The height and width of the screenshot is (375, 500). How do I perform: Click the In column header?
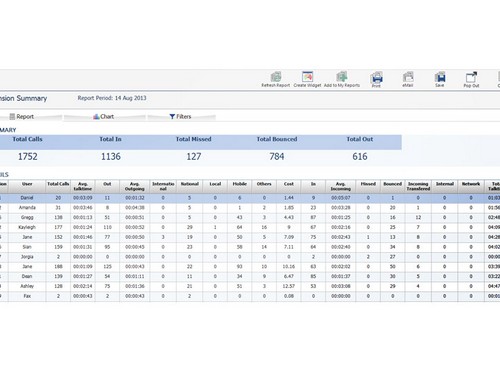tap(313, 186)
